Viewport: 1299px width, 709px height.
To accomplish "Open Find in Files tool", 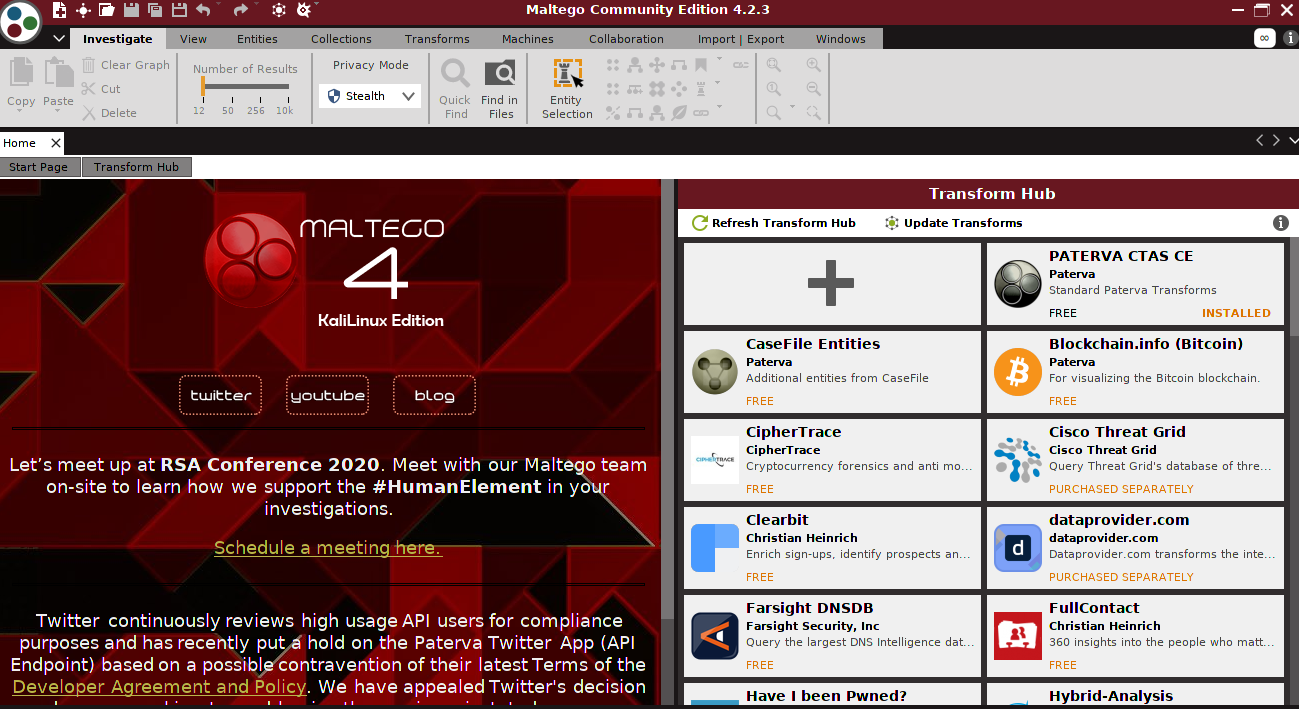I will (x=499, y=88).
